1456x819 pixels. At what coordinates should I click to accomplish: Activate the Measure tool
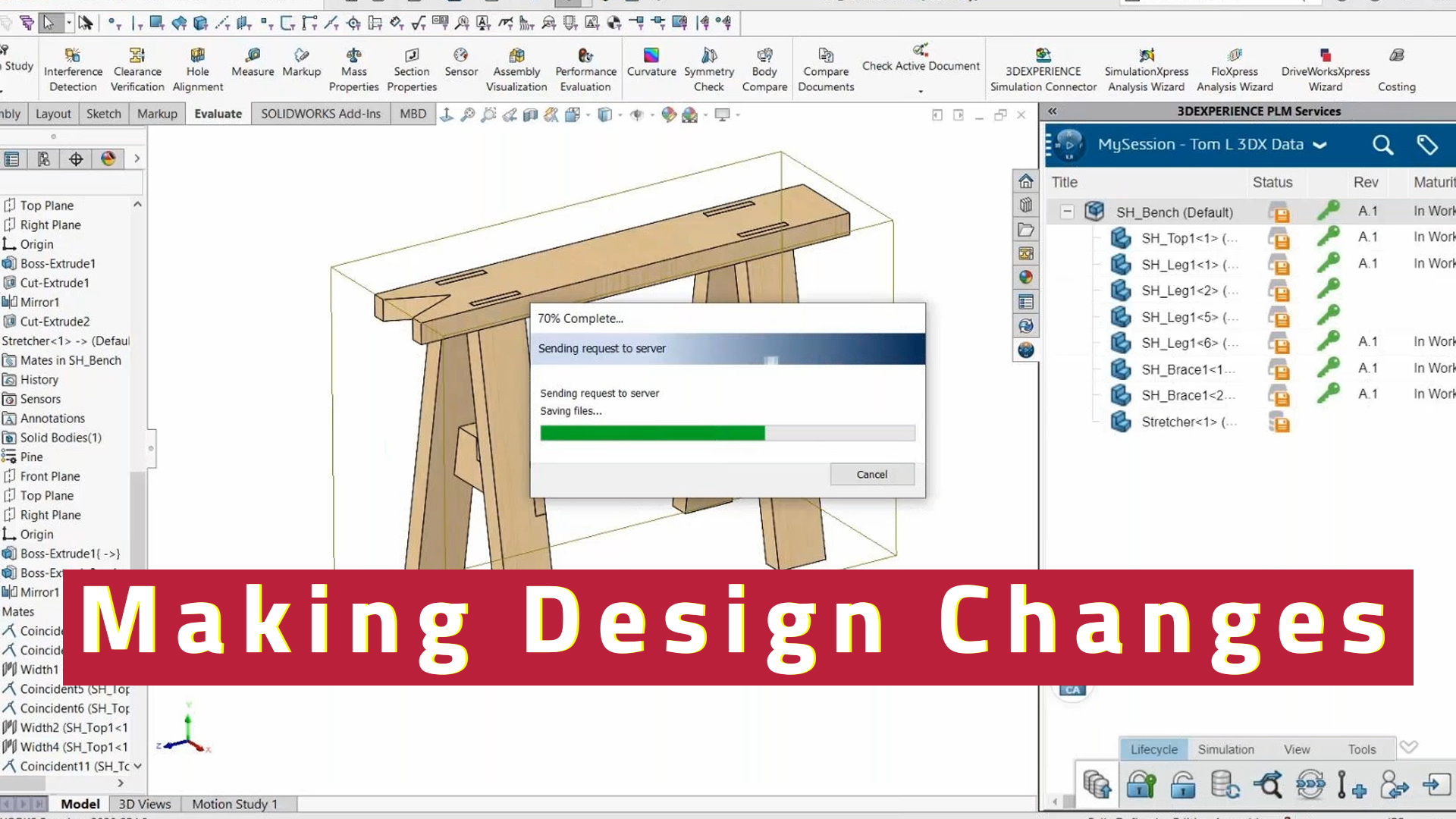[x=253, y=63]
